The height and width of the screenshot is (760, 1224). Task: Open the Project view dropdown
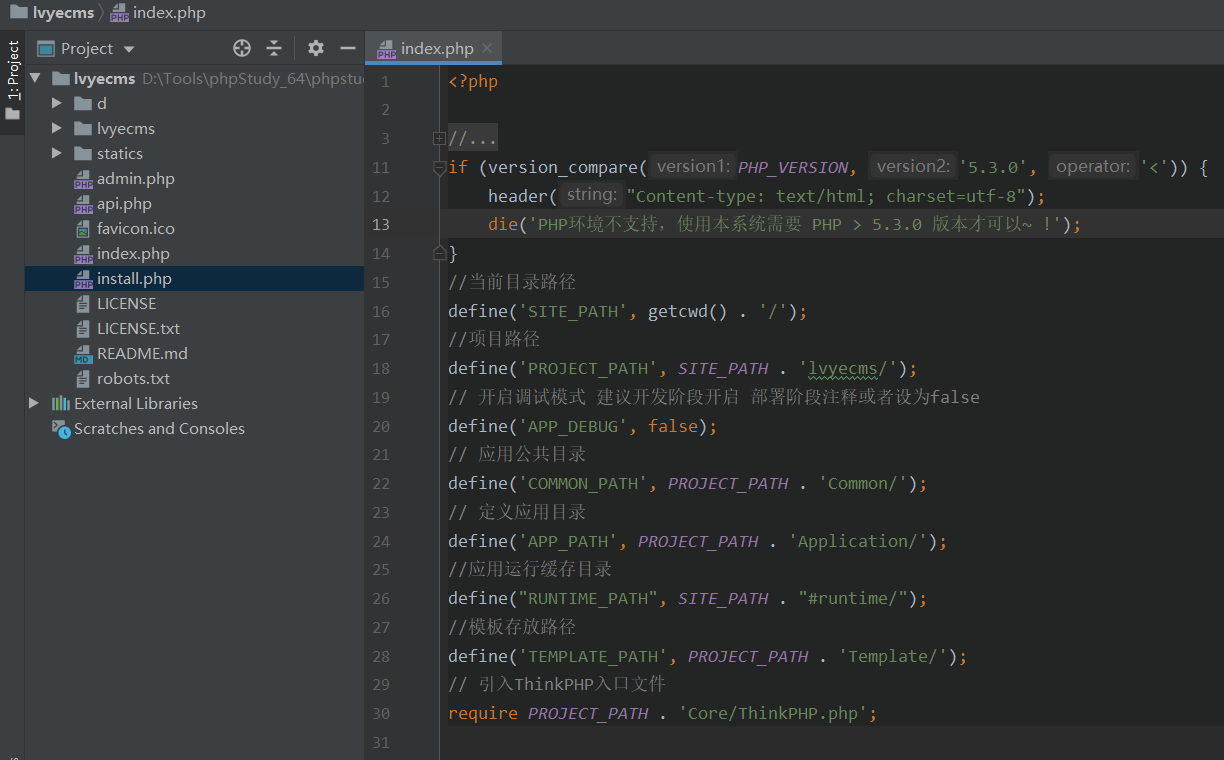[129, 49]
